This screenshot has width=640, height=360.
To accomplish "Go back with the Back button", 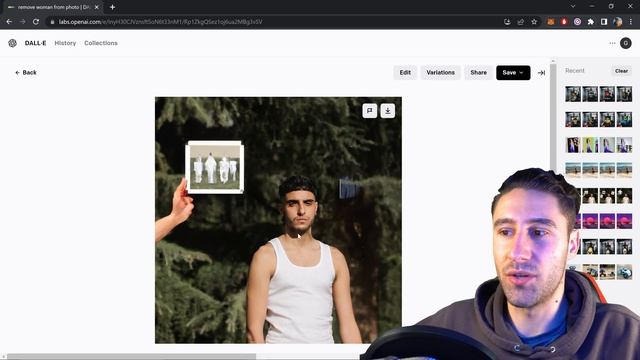I will pyautogui.click(x=26, y=73).
